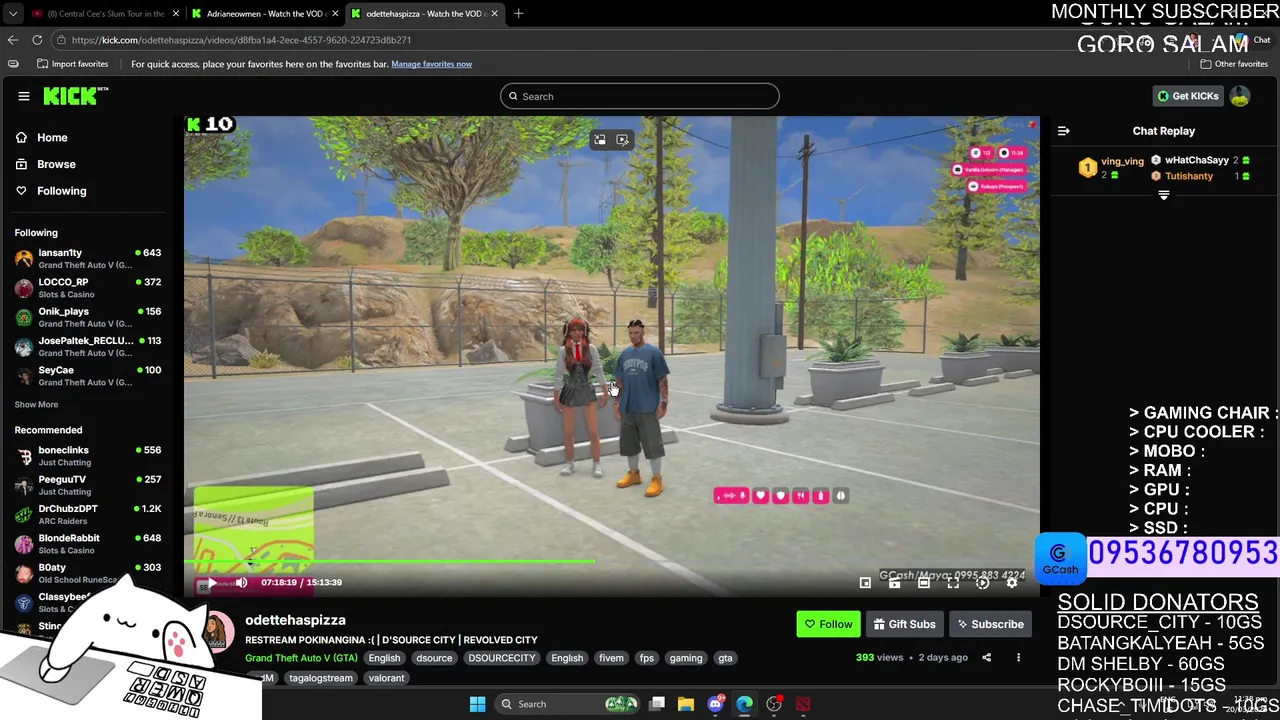Share this video via share icon
Image resolution: width=1280 pixels, height=720 pixels.
(x=986, y=657)
